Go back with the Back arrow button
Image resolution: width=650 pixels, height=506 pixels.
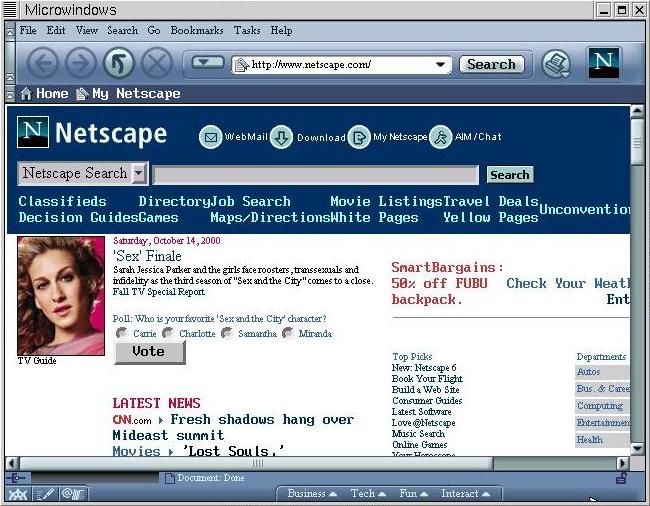coord(42,63)
